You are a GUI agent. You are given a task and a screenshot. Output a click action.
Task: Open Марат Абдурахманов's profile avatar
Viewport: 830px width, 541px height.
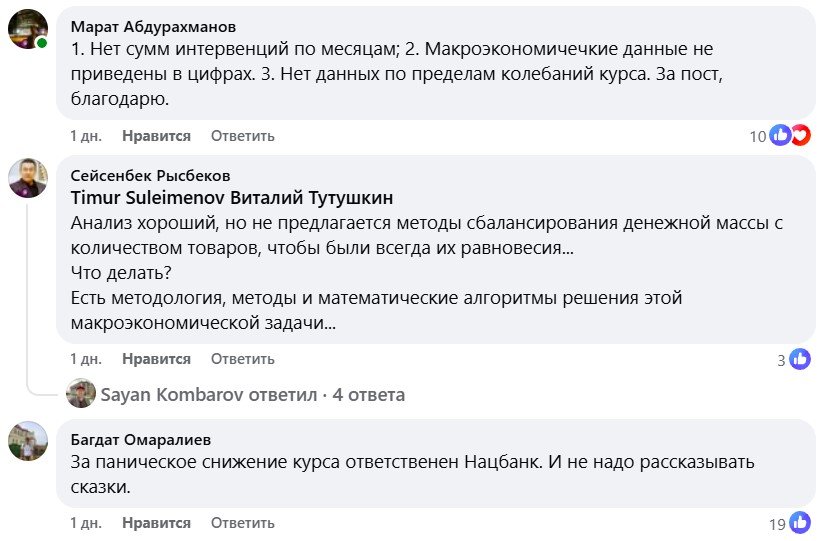(28, 29)
